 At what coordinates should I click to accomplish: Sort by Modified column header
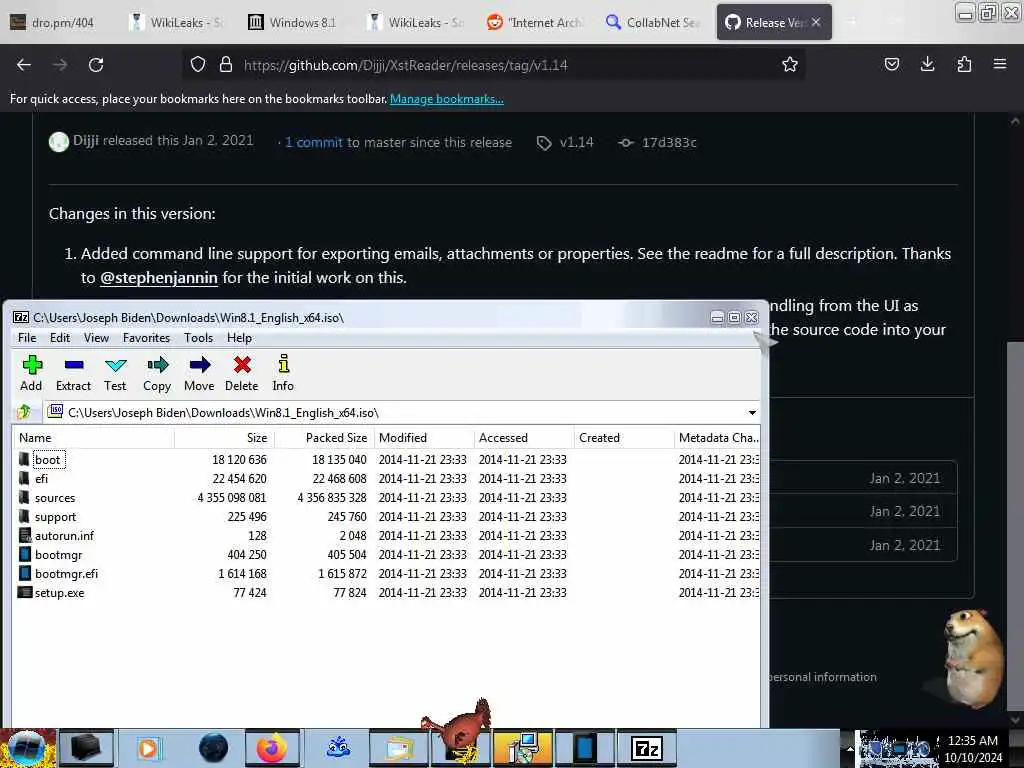424,438
